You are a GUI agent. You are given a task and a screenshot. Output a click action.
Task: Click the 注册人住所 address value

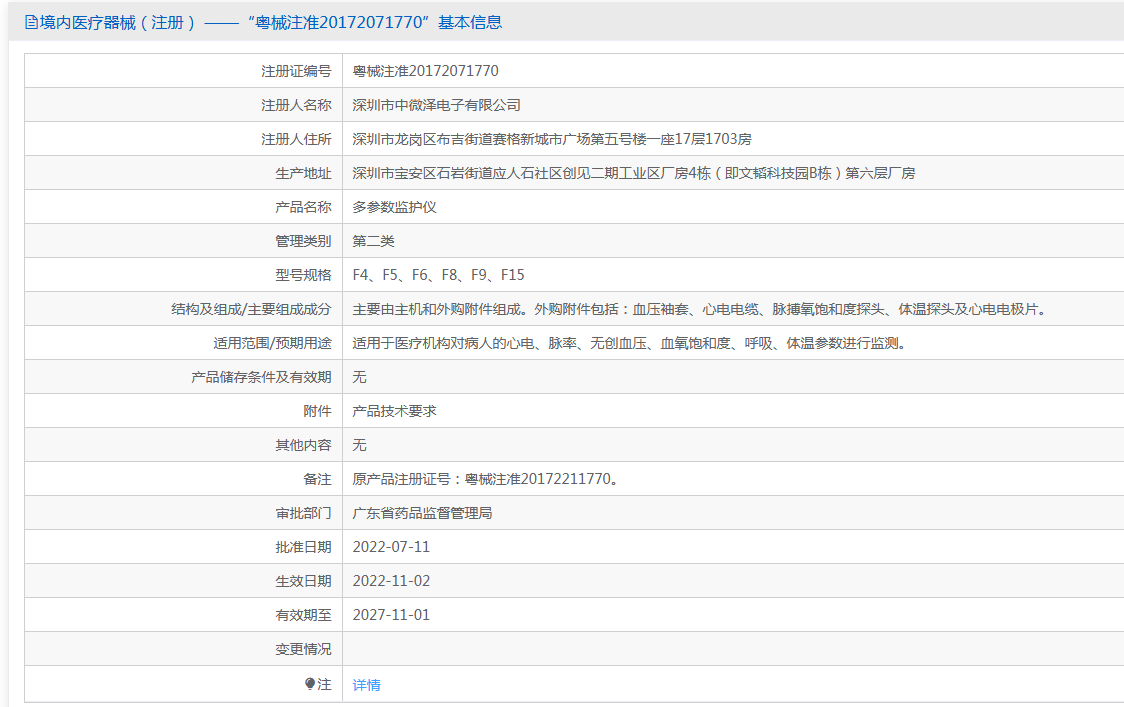point(551,139)
